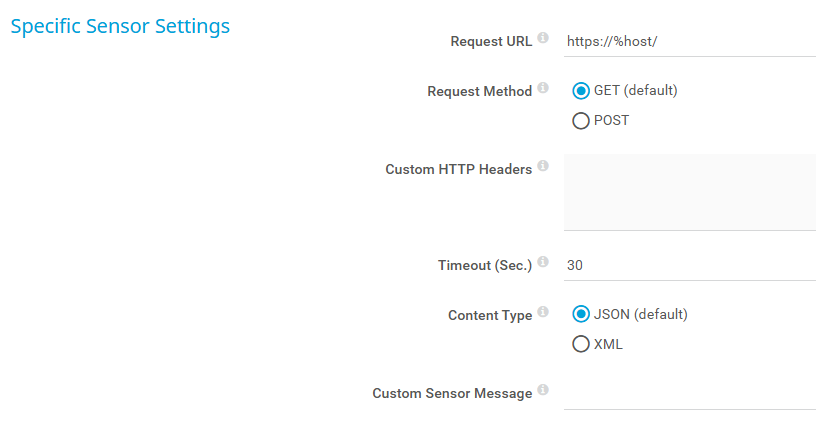Click the Custom HTTP Headers label

tap(458, 169)
